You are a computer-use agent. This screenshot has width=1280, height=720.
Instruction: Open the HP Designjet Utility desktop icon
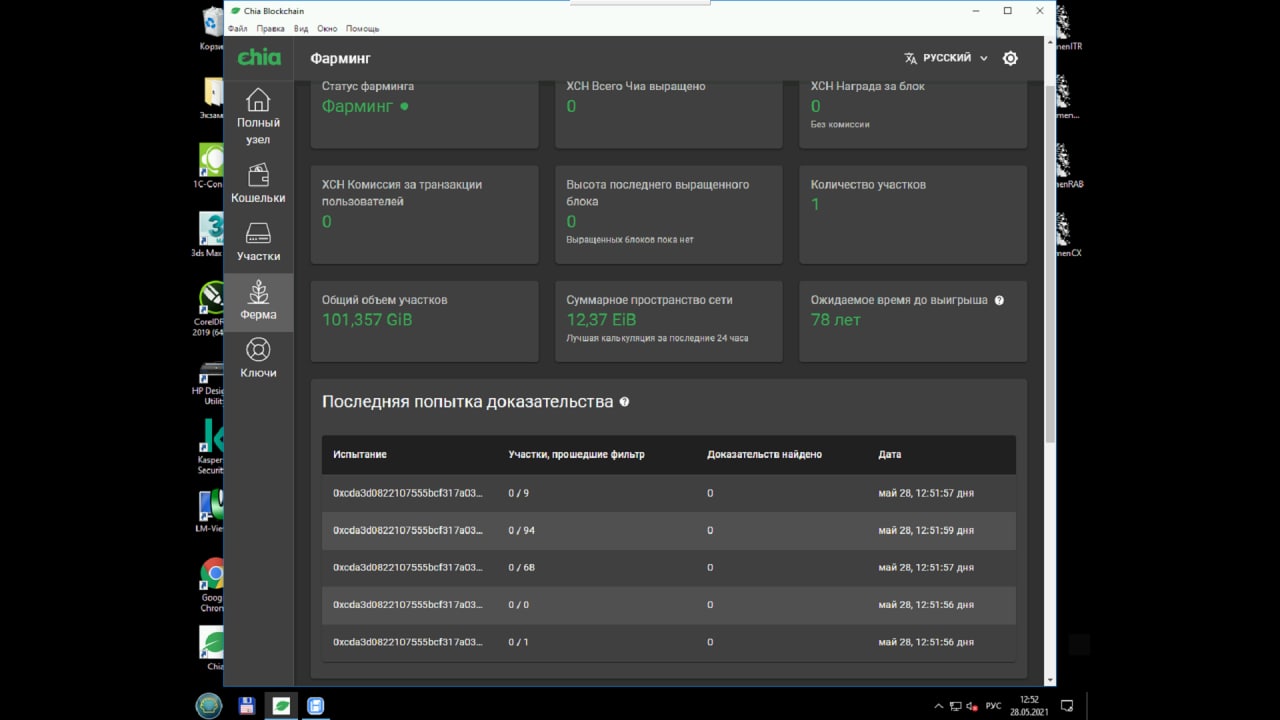point(210,383)
